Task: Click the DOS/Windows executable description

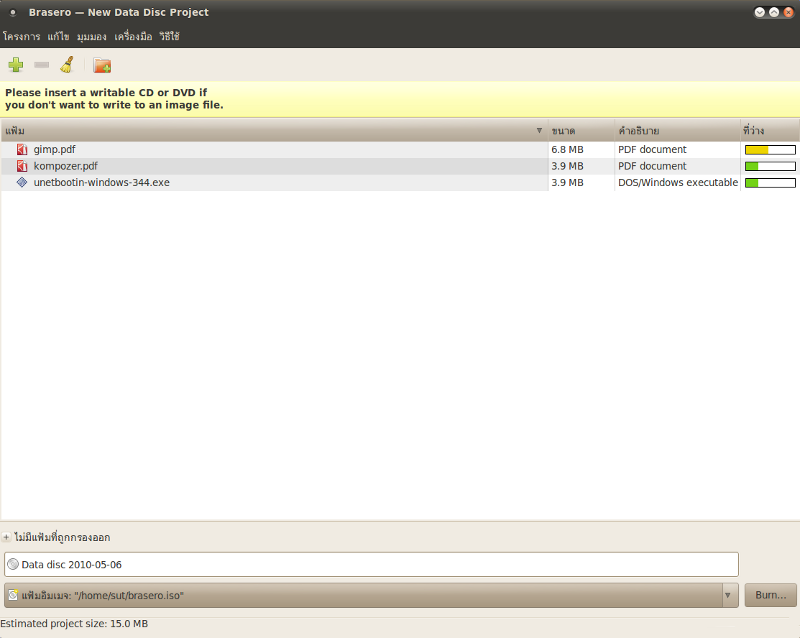Action: 678,182
